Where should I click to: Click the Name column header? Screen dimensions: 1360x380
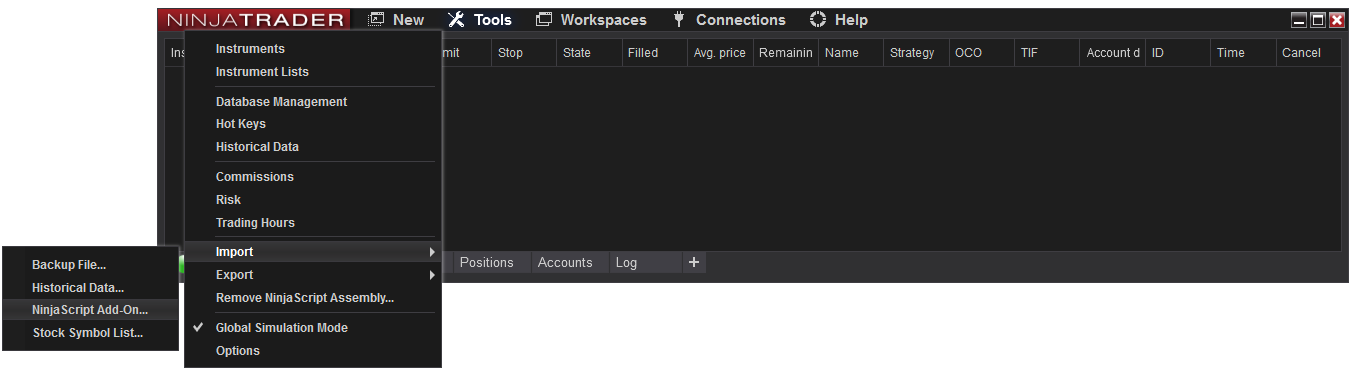[x=851, y=53]
